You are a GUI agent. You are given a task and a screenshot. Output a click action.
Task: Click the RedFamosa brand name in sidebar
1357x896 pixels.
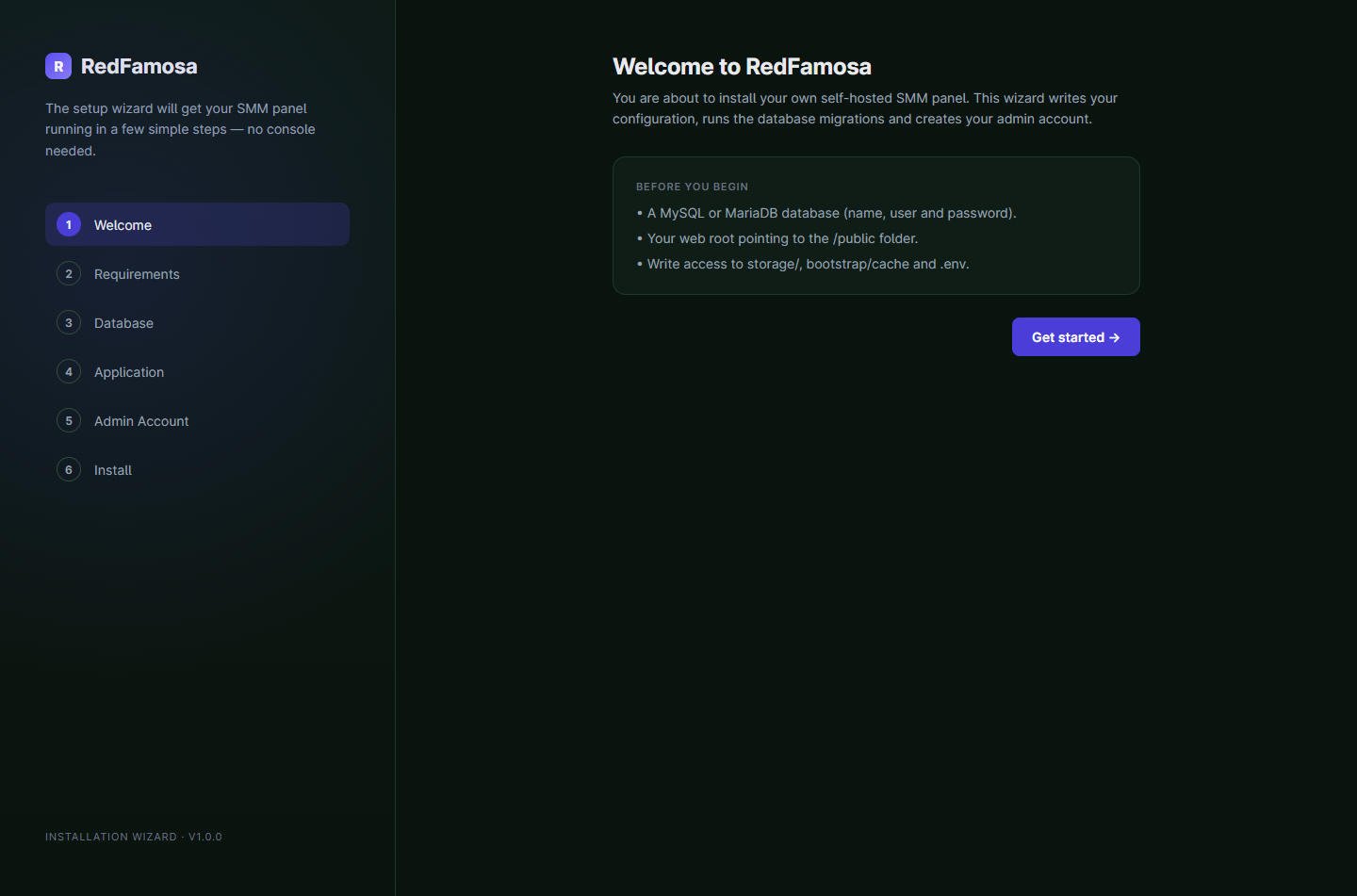(x=139, y=66)
